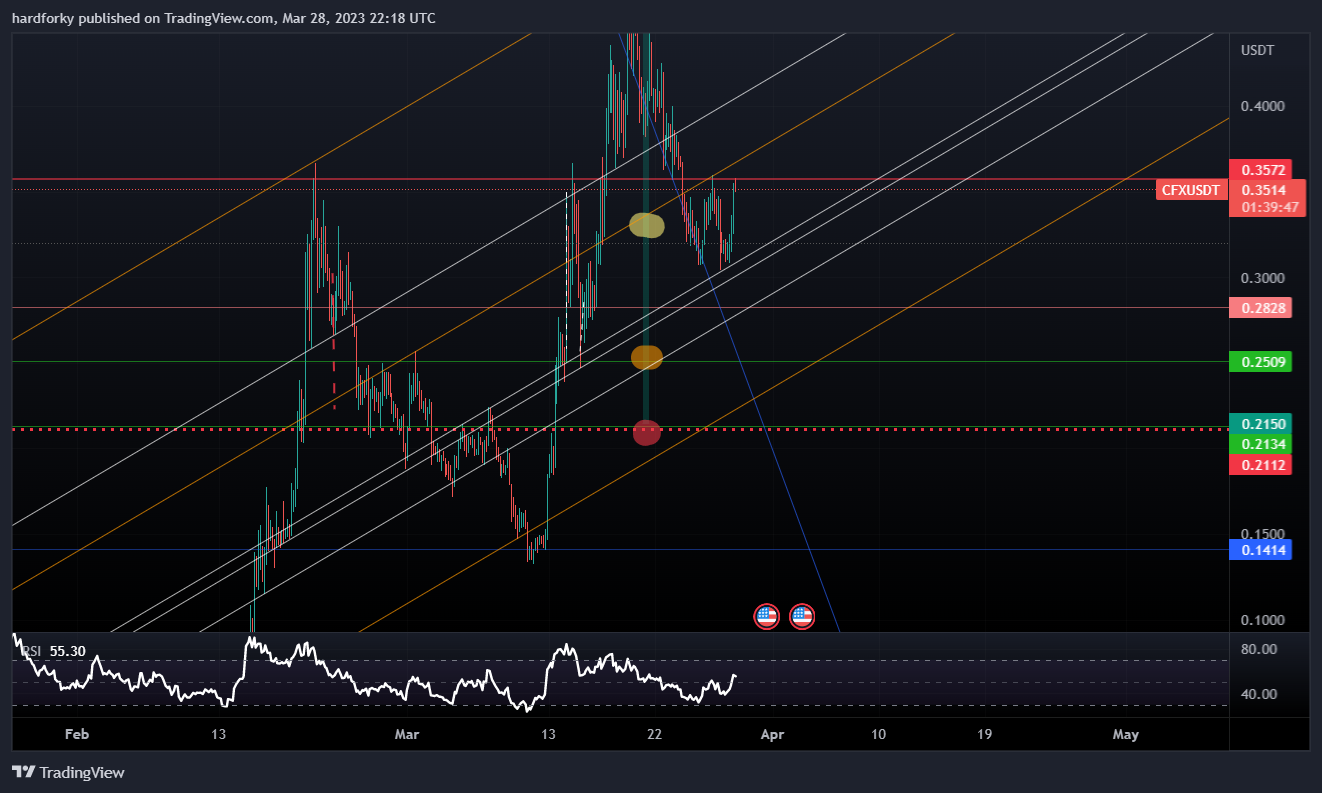Click the 0.3000 price axis tick
1322x793 pixels.
coord(1262,278)
